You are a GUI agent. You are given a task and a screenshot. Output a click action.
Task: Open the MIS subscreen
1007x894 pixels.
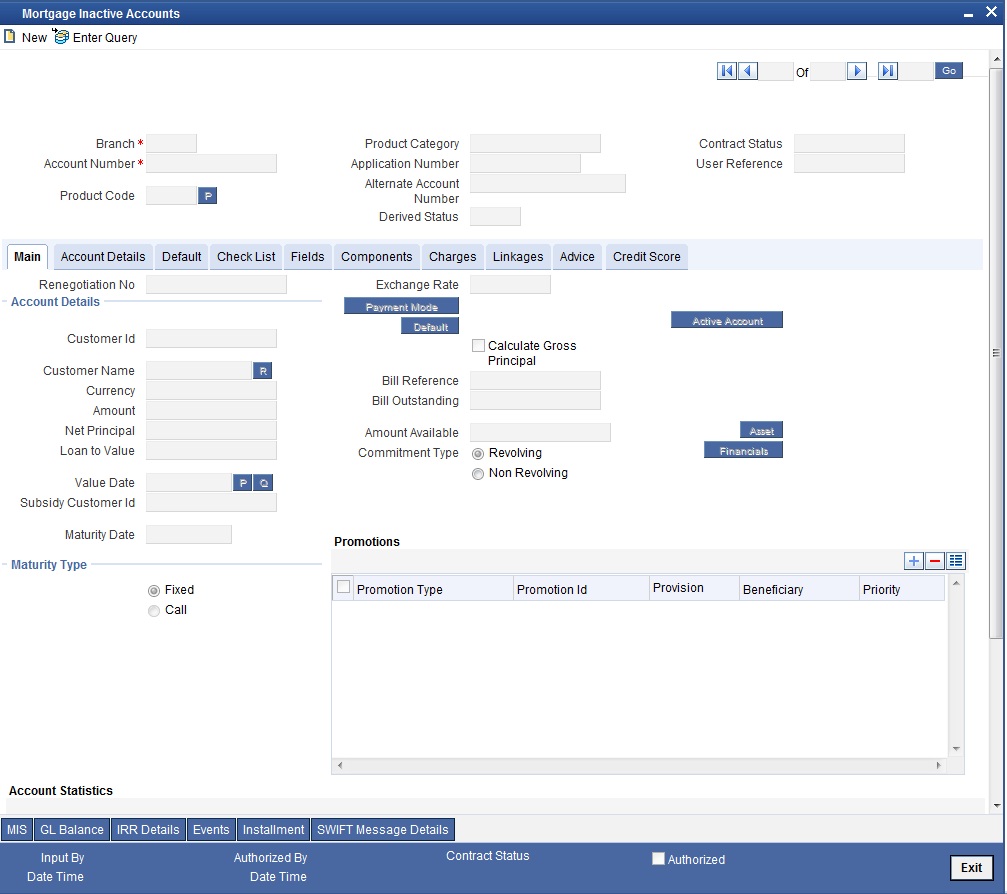[17, 830]
